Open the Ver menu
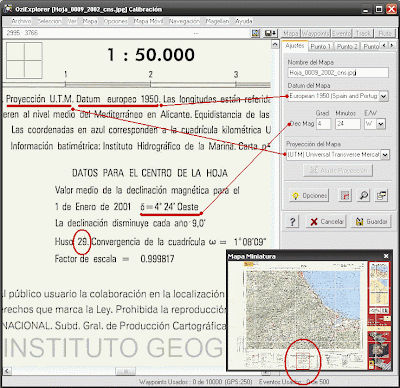Screen dimensions: 400x388 point(72,21)
